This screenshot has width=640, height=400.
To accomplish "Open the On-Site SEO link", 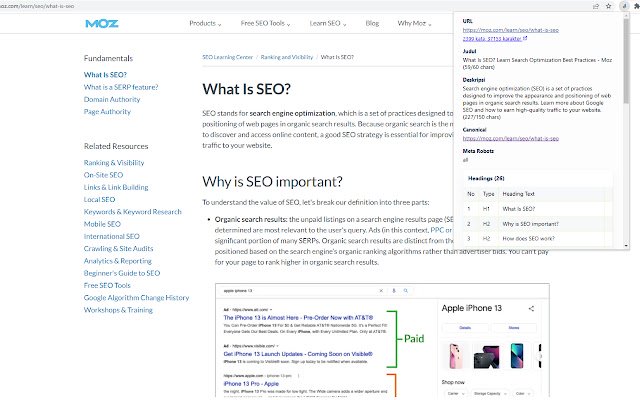I will (x=103, y=175).
